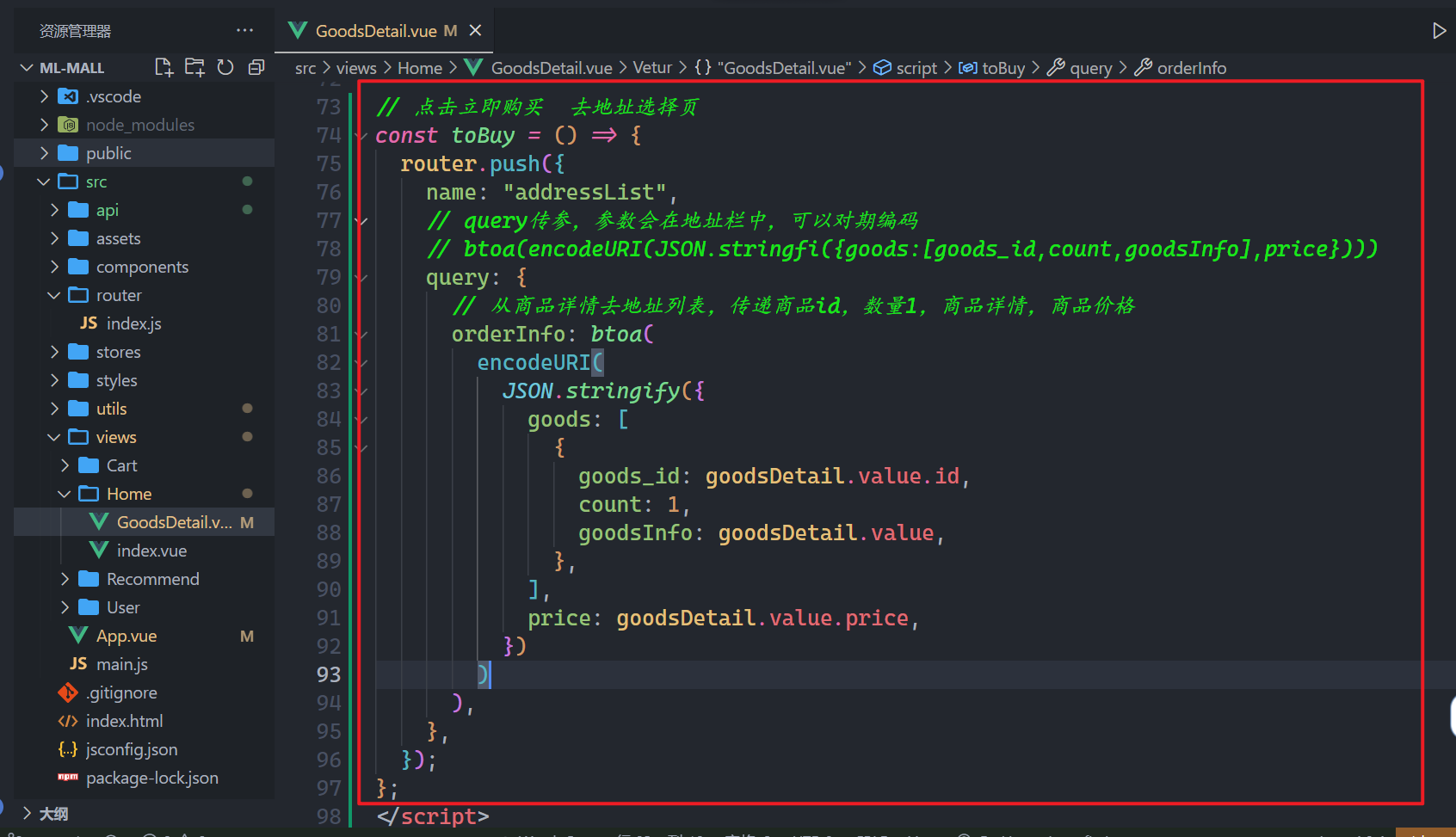
Task: Expand the stores folder
Action: point(55,352)
